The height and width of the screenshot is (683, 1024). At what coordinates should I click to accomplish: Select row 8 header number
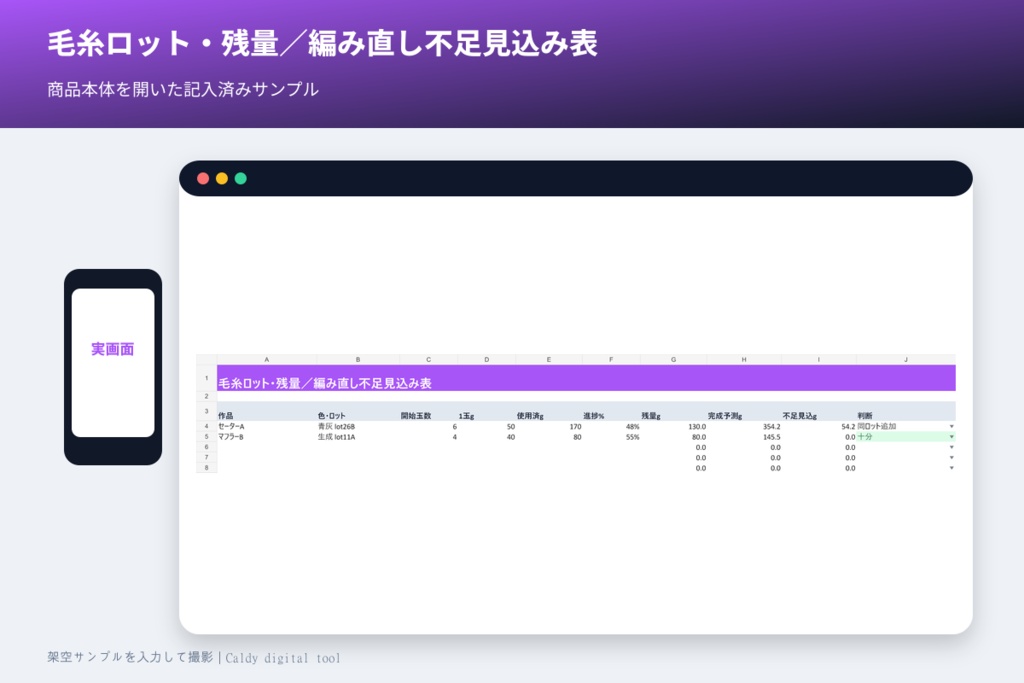pos(206,468)
